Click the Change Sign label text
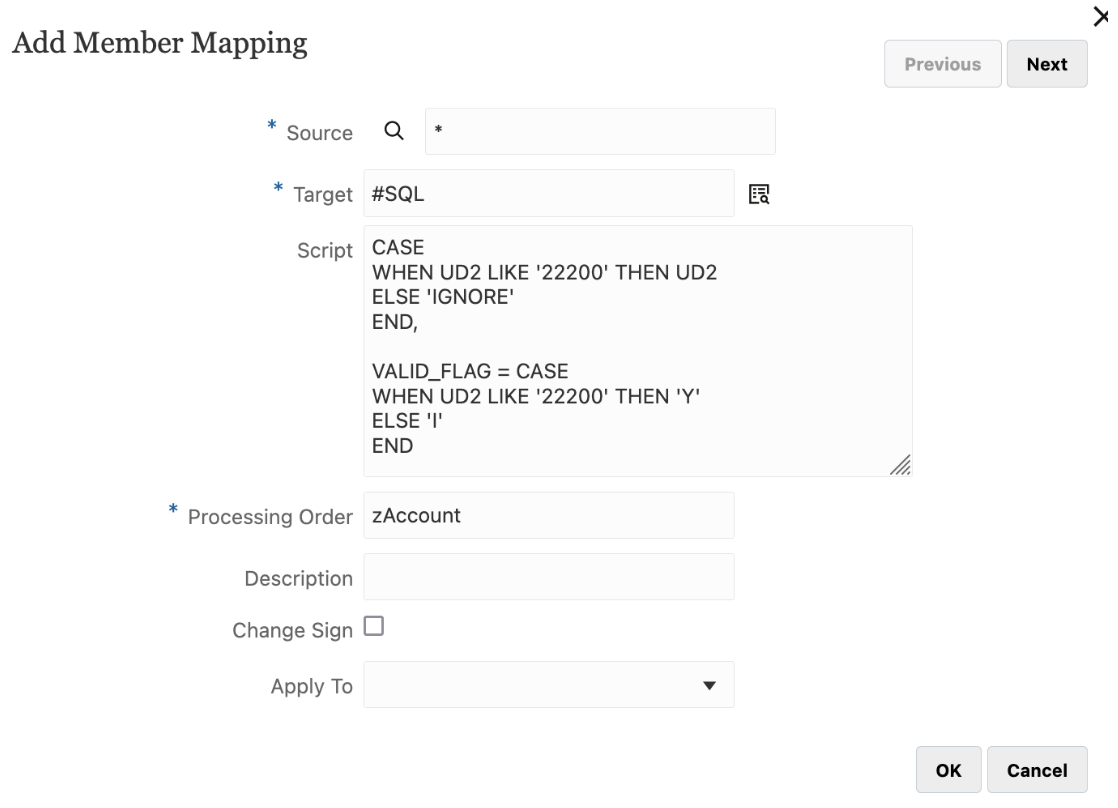 (292, 631)
